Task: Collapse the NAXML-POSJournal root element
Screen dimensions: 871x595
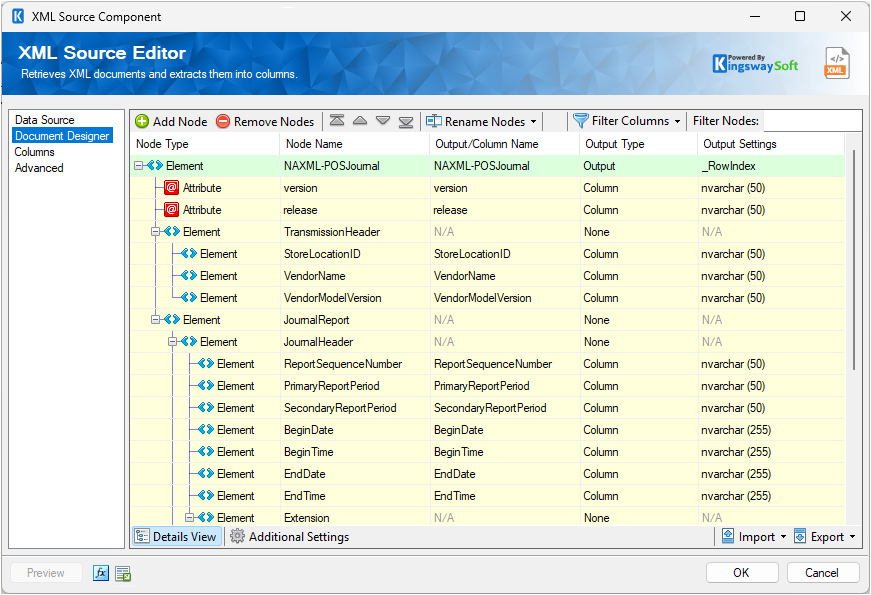Action: click(x=138, y=166)
